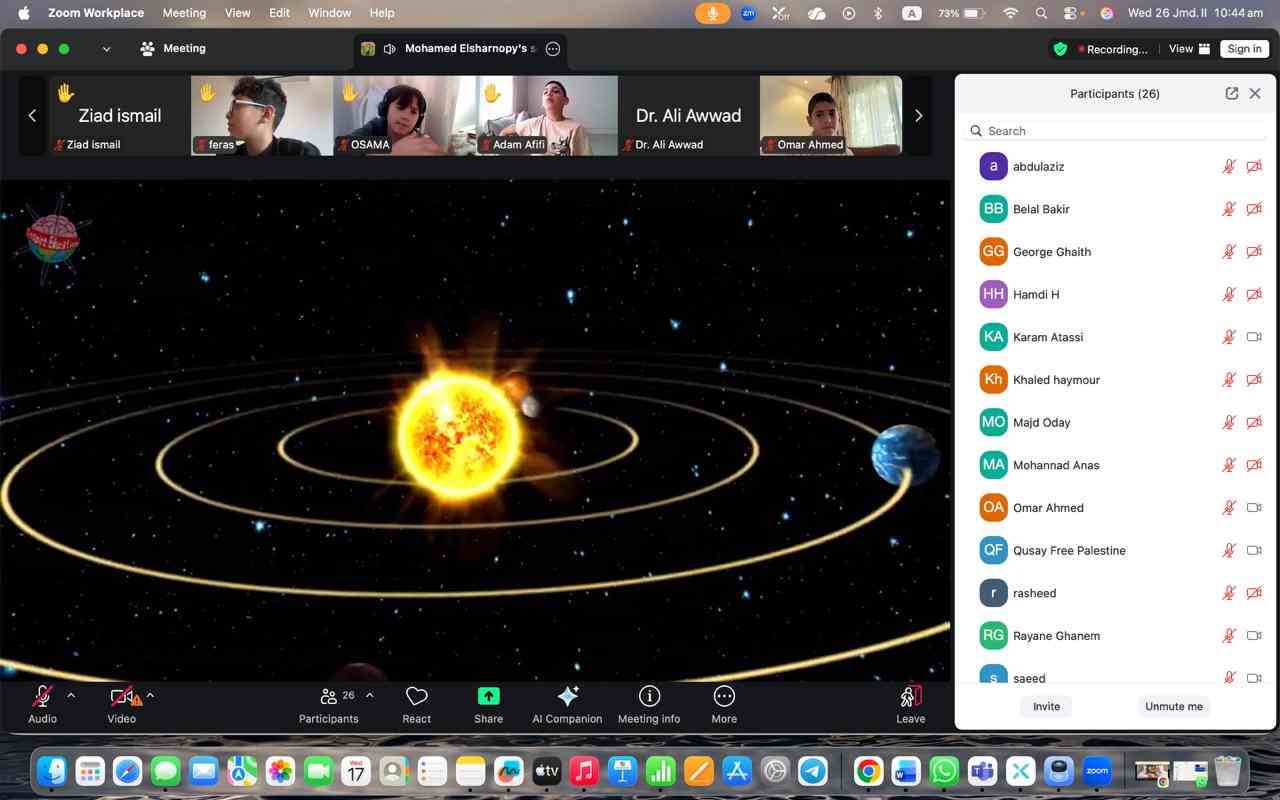
Task: Show next video thumbnails with right arrow
Action: [x=918, y=116]
